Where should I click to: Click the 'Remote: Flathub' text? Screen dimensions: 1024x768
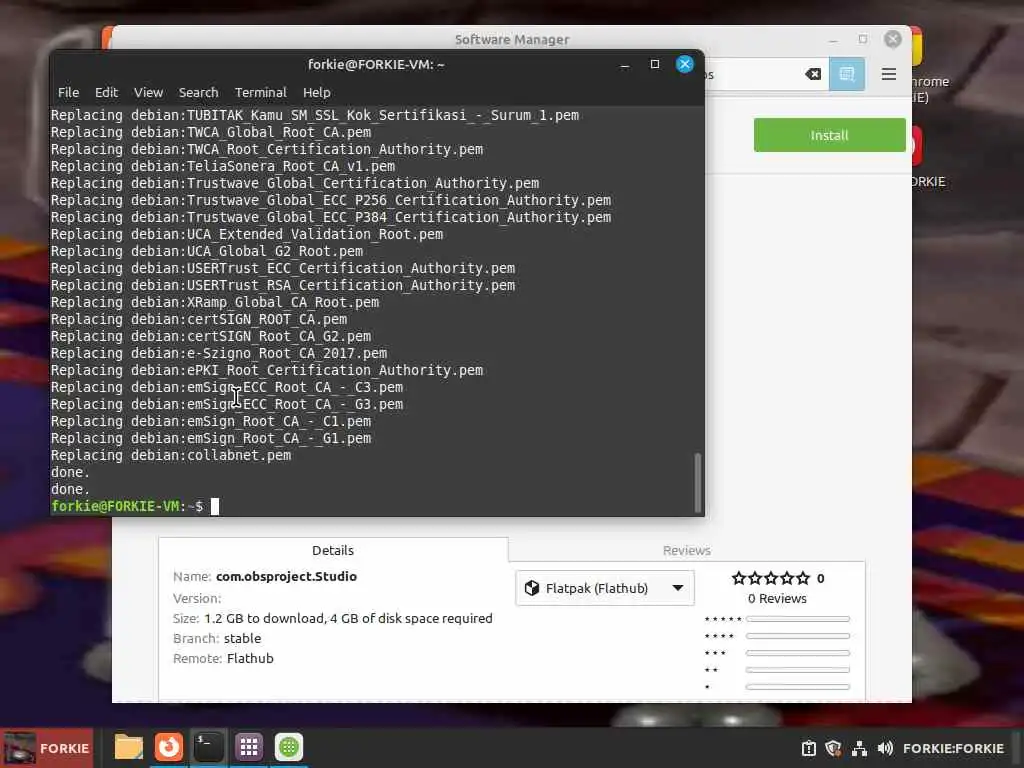tap(223, 658)
